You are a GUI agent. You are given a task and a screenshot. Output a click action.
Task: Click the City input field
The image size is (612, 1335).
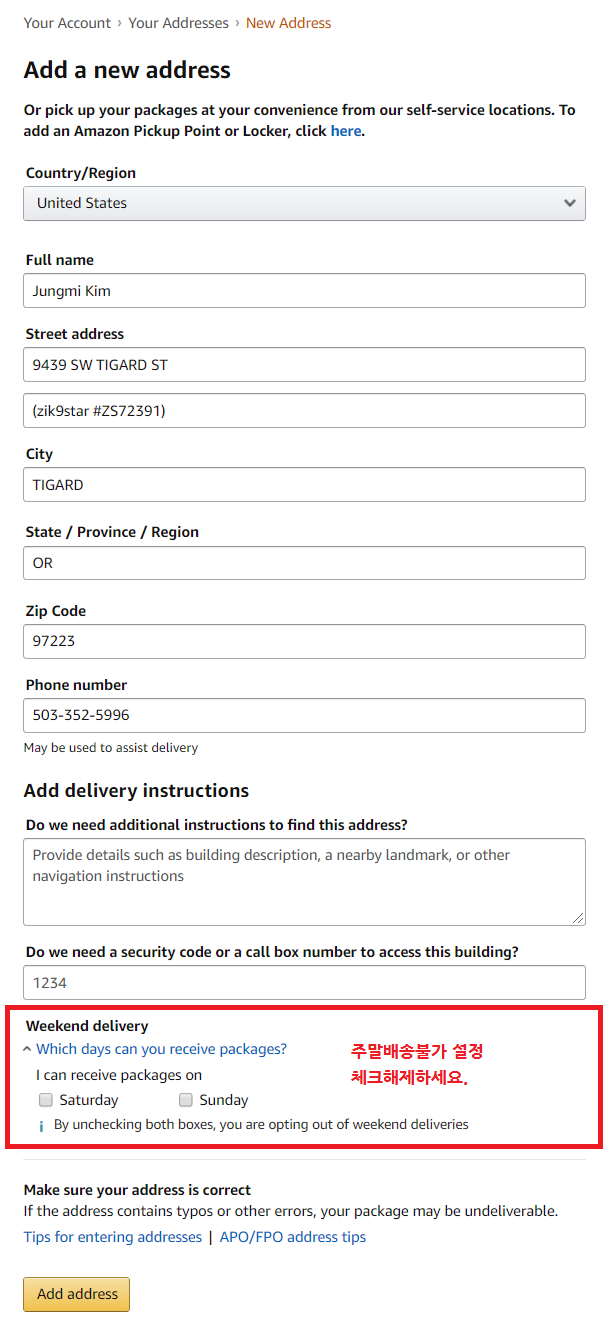click(x=304, y=485)
